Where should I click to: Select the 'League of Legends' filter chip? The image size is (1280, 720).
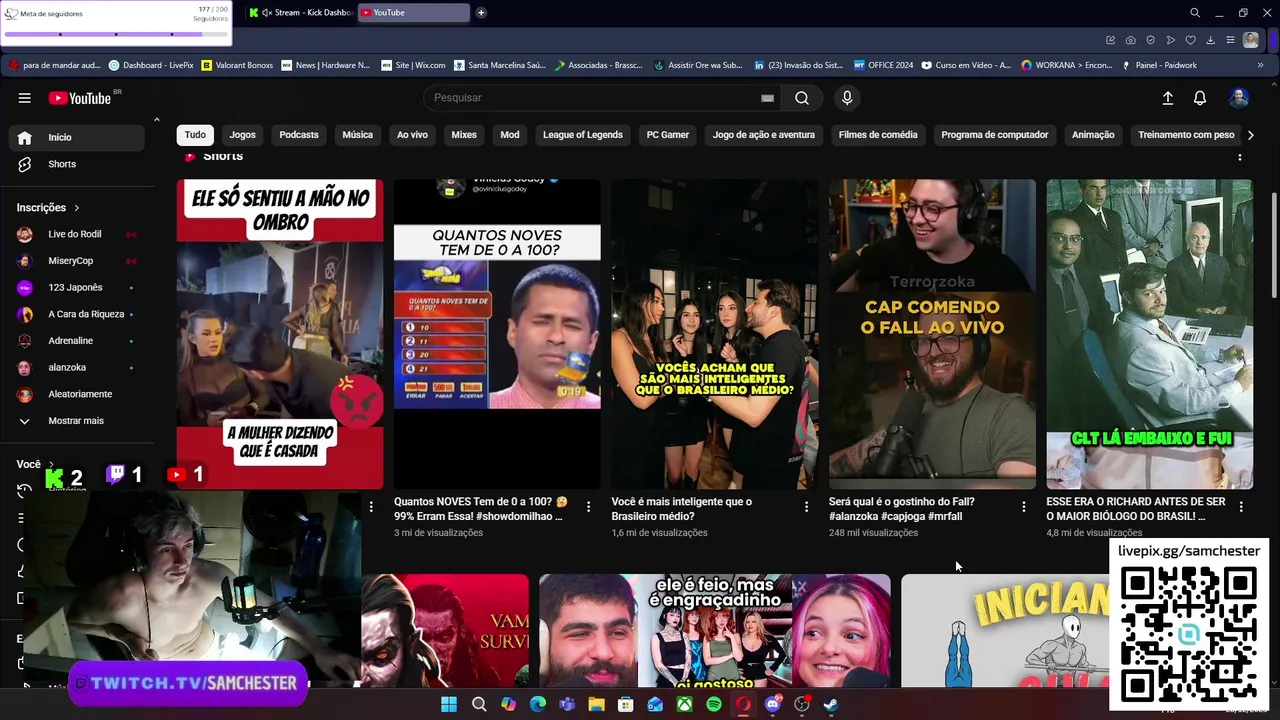pos(583,135)
